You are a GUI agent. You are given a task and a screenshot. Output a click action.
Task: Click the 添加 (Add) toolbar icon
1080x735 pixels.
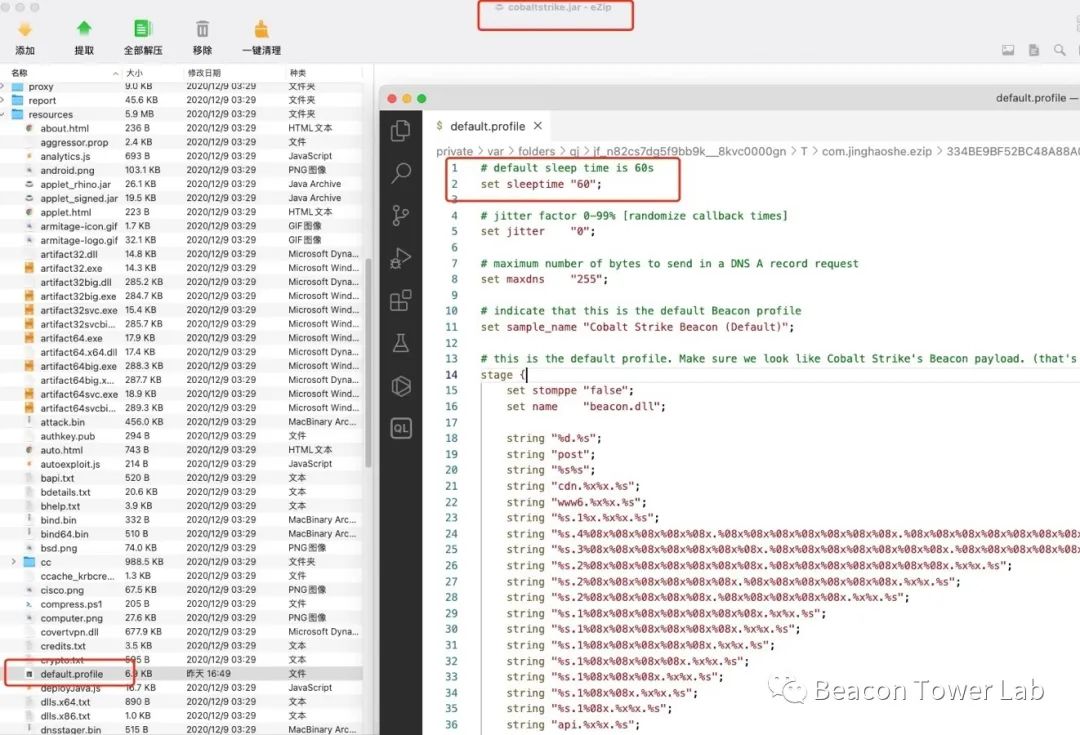point(25,30)
